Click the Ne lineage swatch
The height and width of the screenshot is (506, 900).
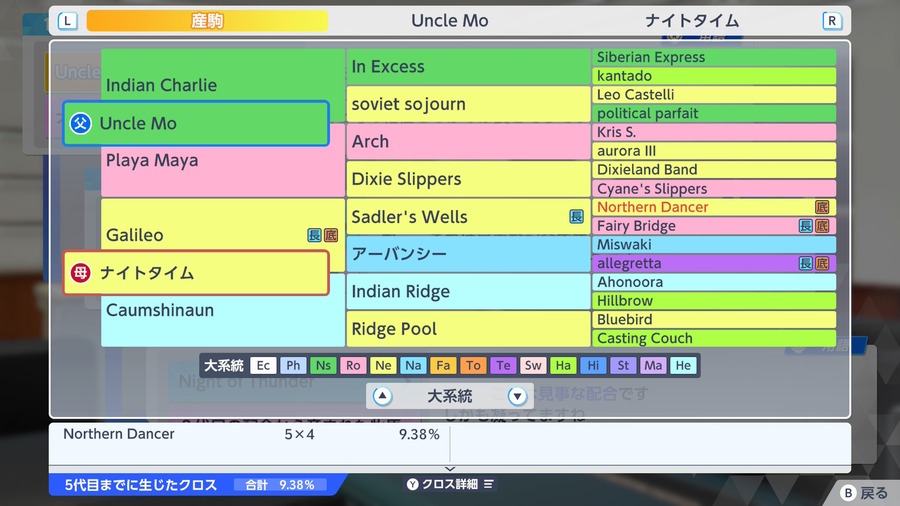[x=383, y=365]
